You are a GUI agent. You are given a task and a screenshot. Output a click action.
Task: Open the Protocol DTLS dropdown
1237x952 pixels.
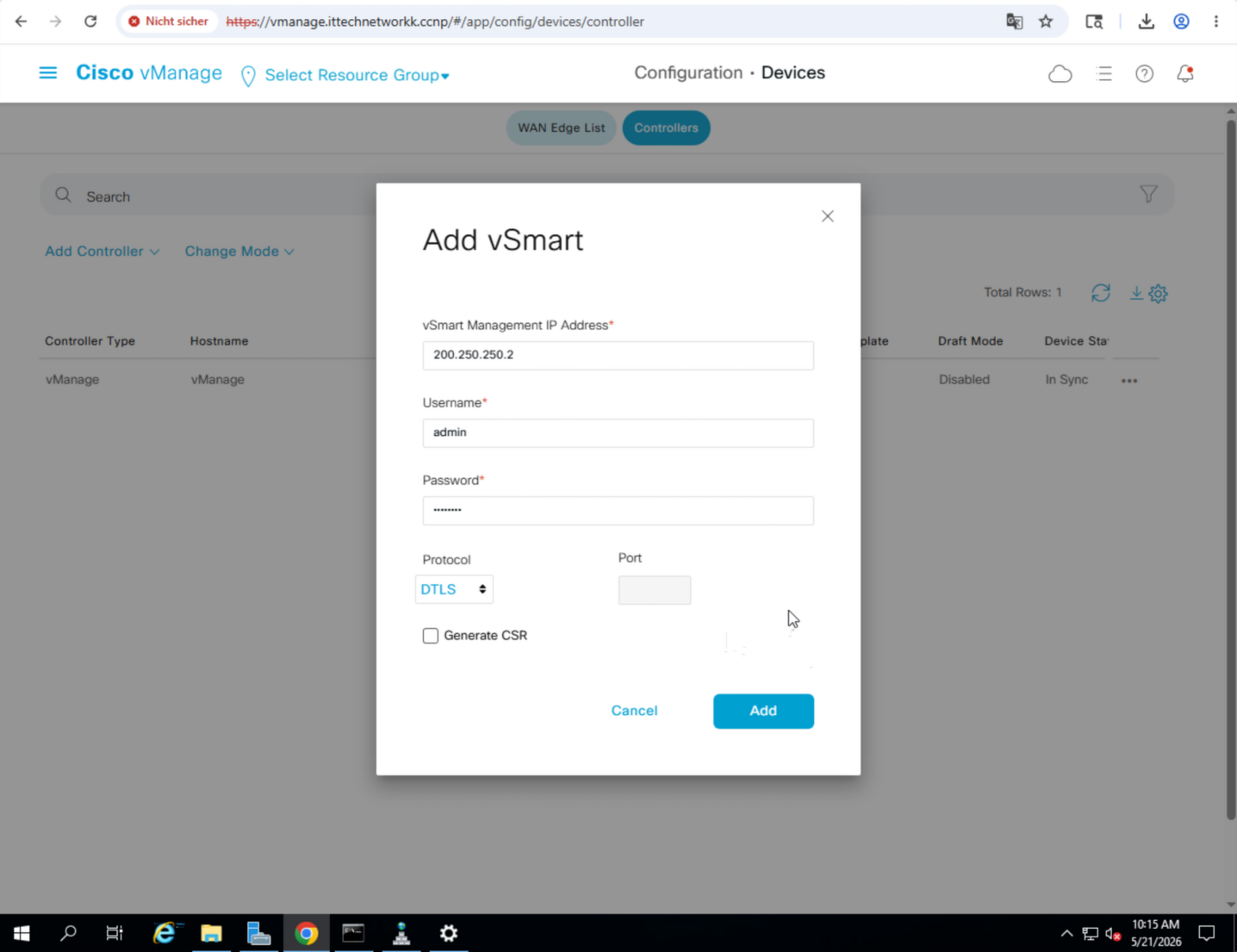pos(454,589)
